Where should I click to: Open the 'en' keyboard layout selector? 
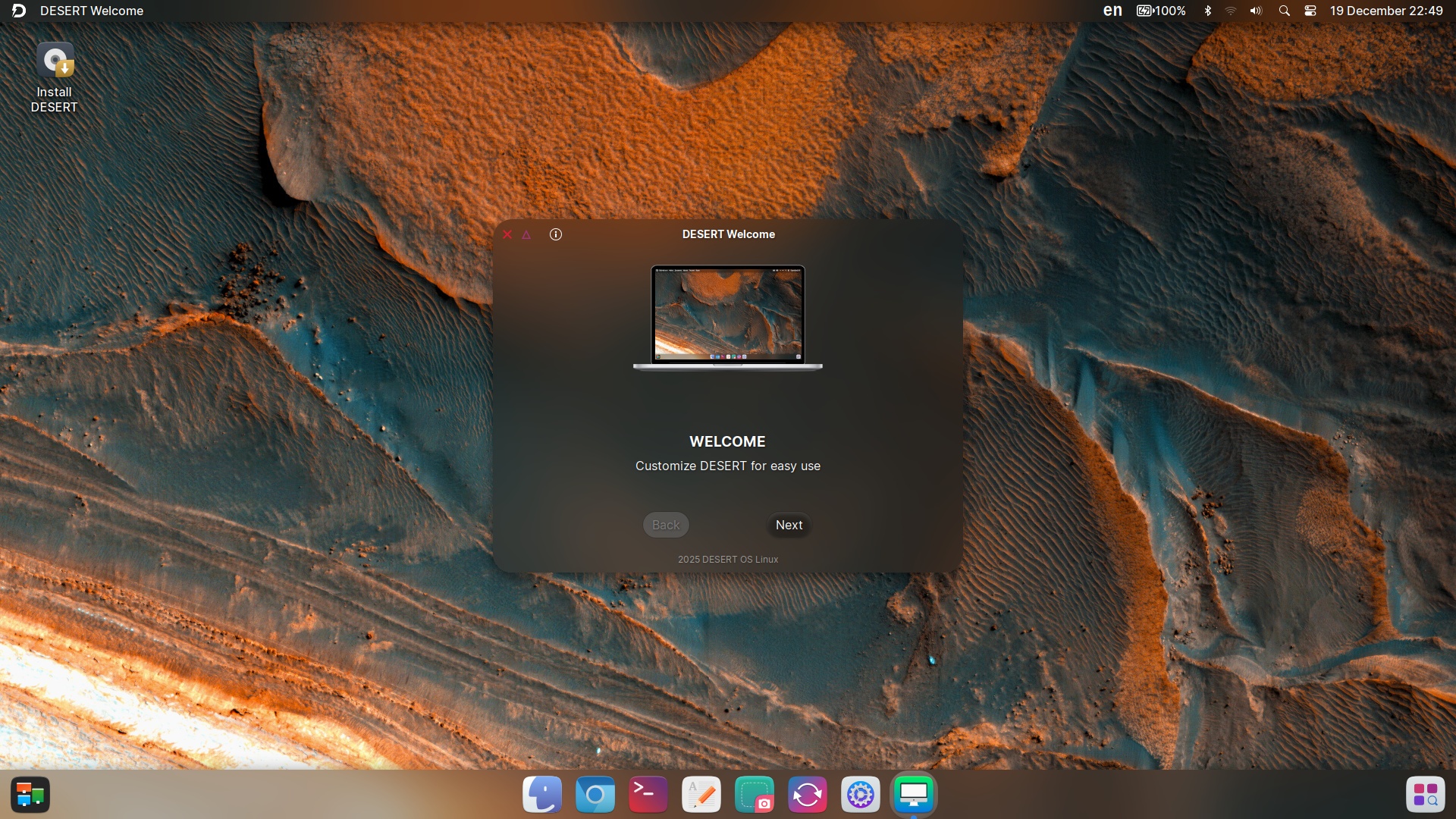1112,11
